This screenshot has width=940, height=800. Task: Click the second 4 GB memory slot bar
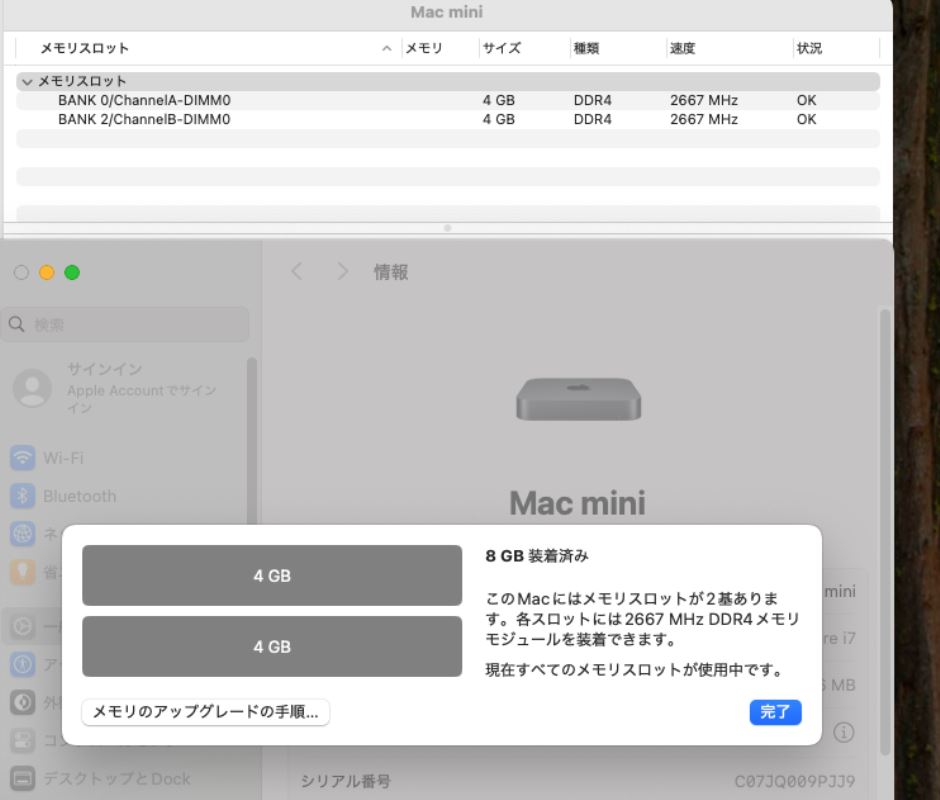pos(272,646)
